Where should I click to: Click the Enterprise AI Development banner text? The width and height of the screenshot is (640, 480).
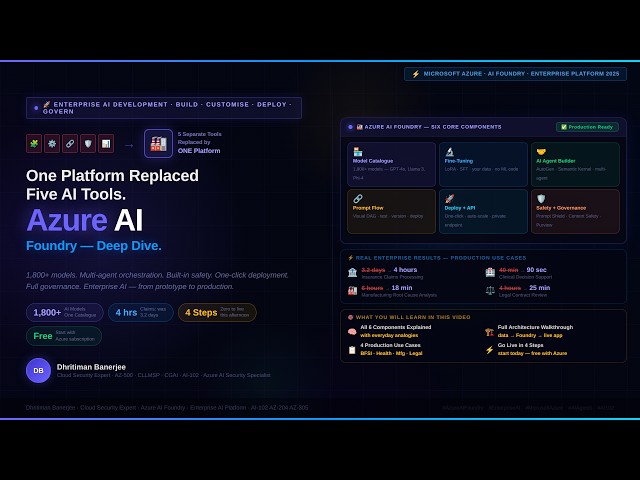pyautogui.click(x=167, y=108)
